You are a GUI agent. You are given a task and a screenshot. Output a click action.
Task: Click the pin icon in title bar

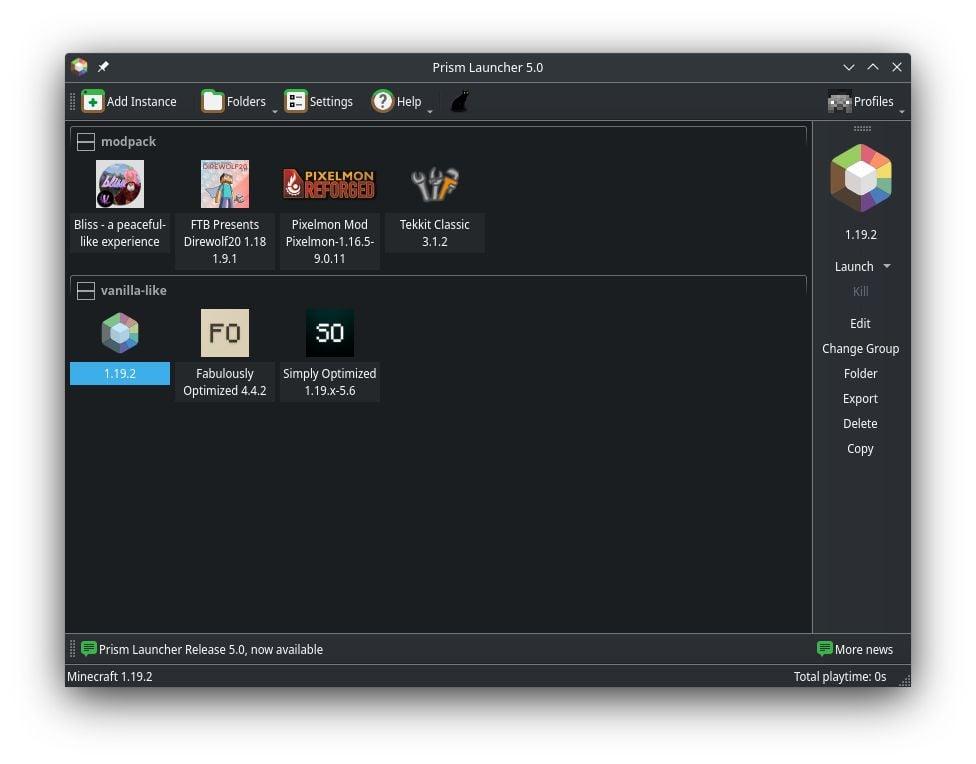pyautogui.click(x=103, y=67)
